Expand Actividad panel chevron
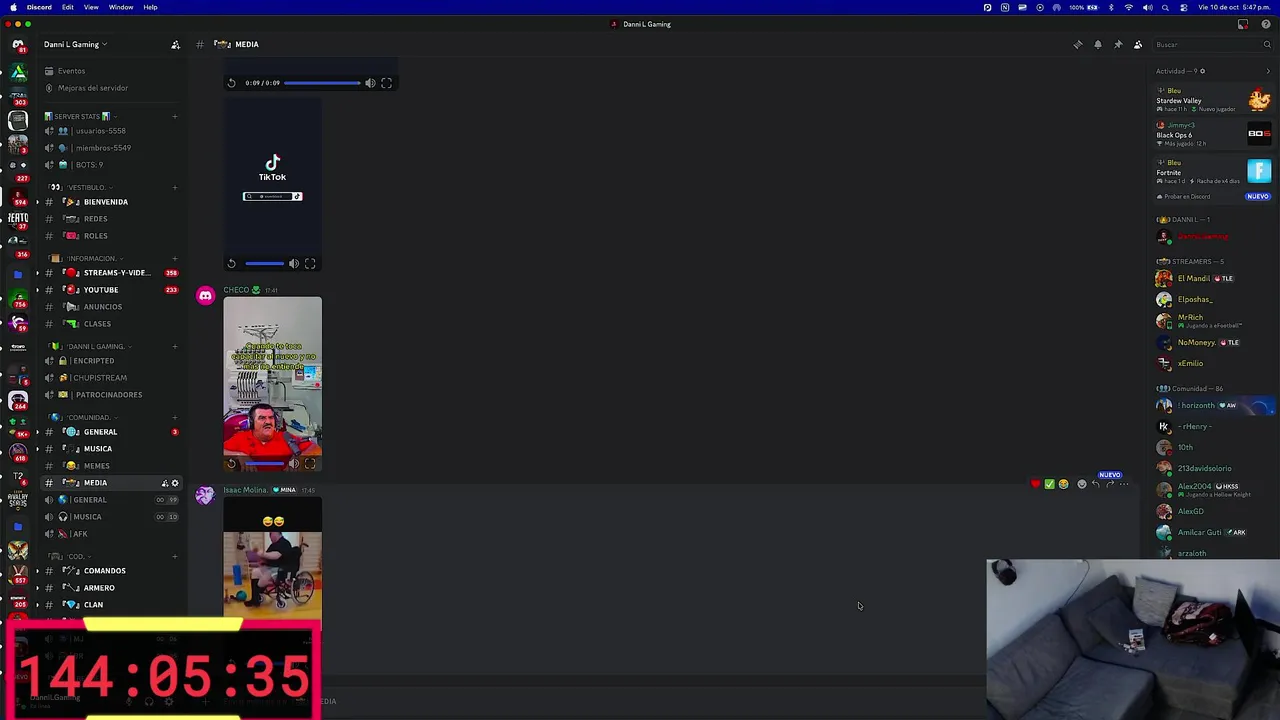This screenshot has width=1280, height=720. point(1268,71)
